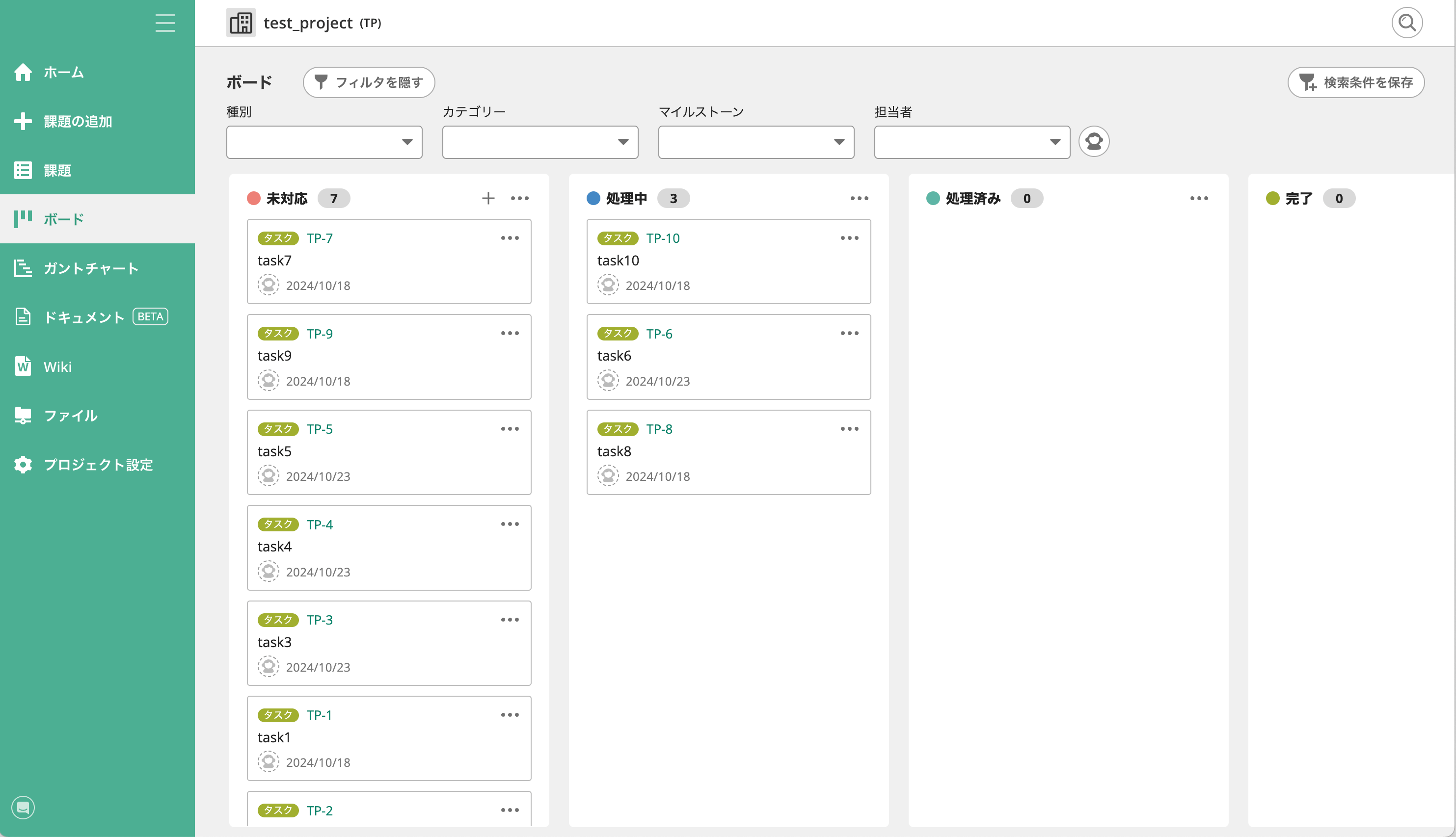Click help chat icon at bottom left
1456x837 pixels.
pos(23,808)
